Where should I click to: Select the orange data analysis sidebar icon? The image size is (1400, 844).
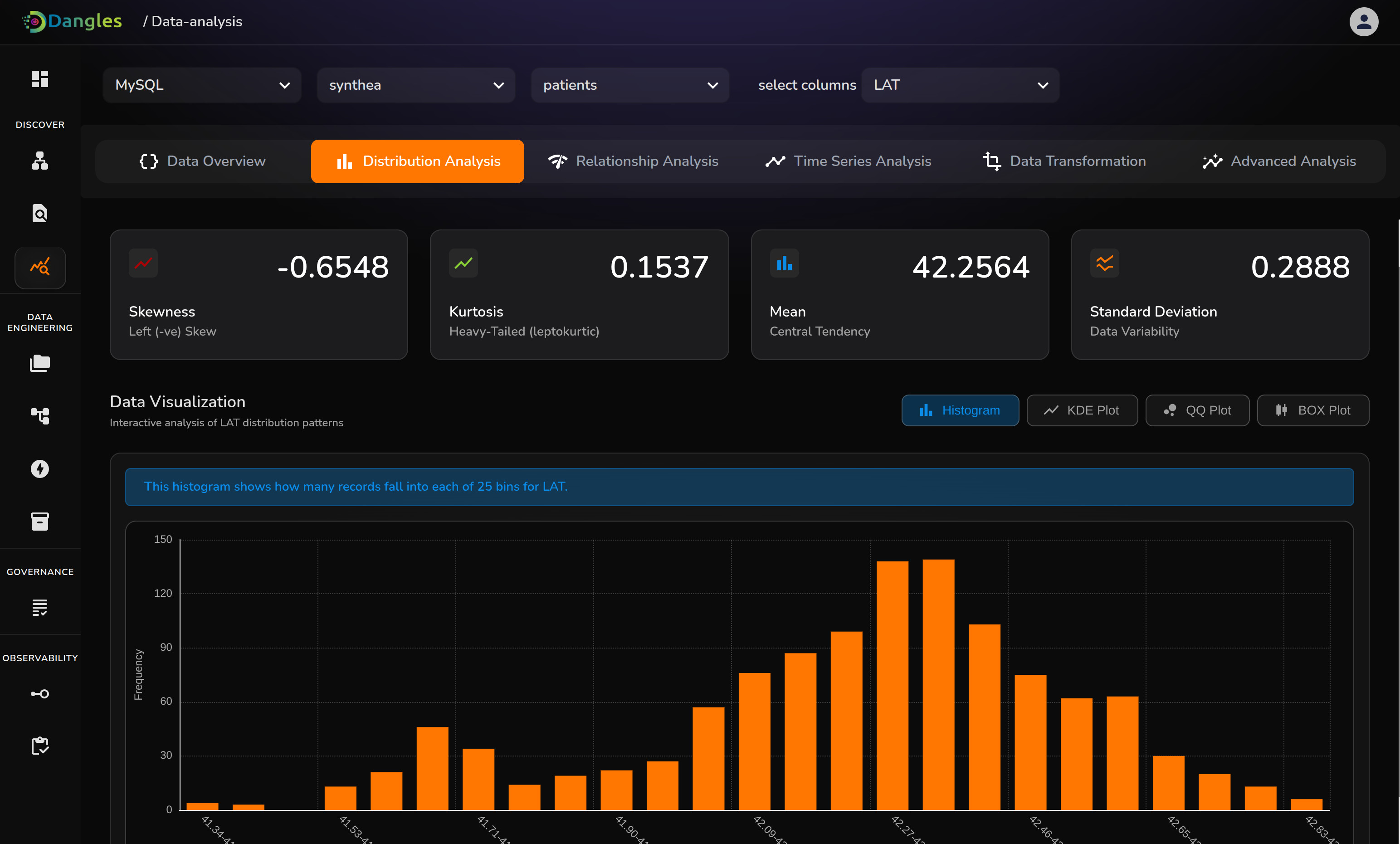coord(40,267)
